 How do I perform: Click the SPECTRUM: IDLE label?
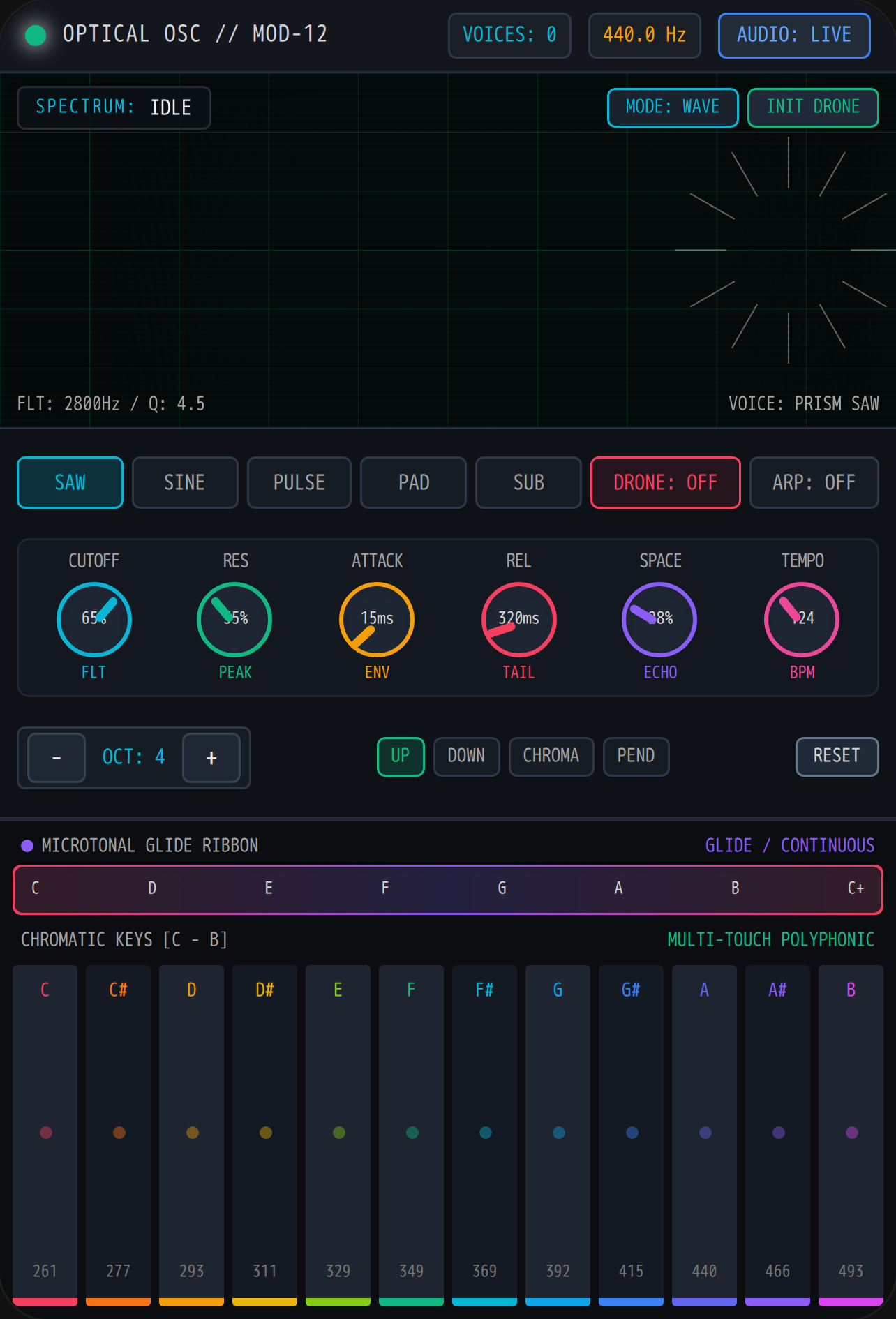click(x=114, y=107)
